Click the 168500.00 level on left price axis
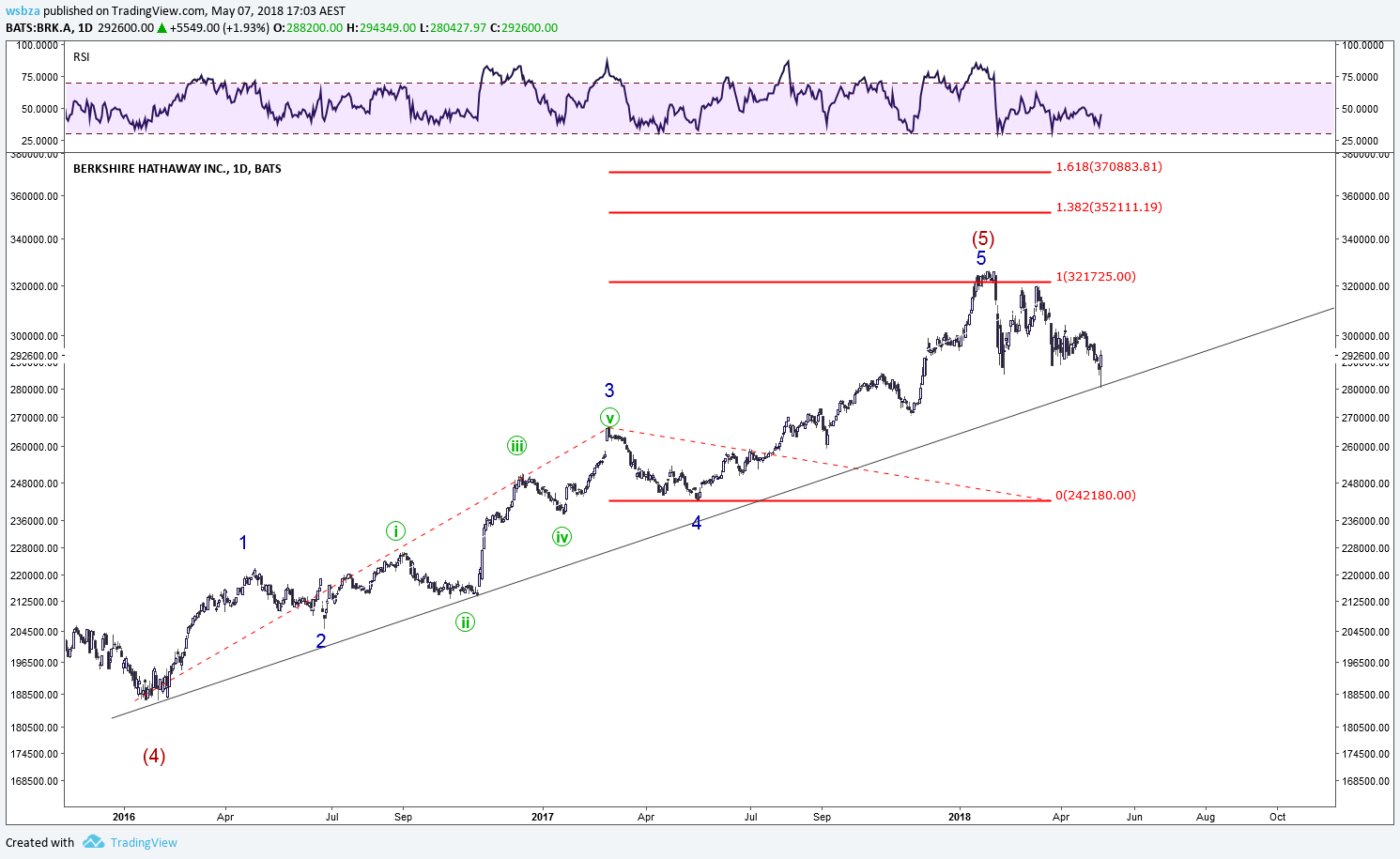 click(34, 781)
